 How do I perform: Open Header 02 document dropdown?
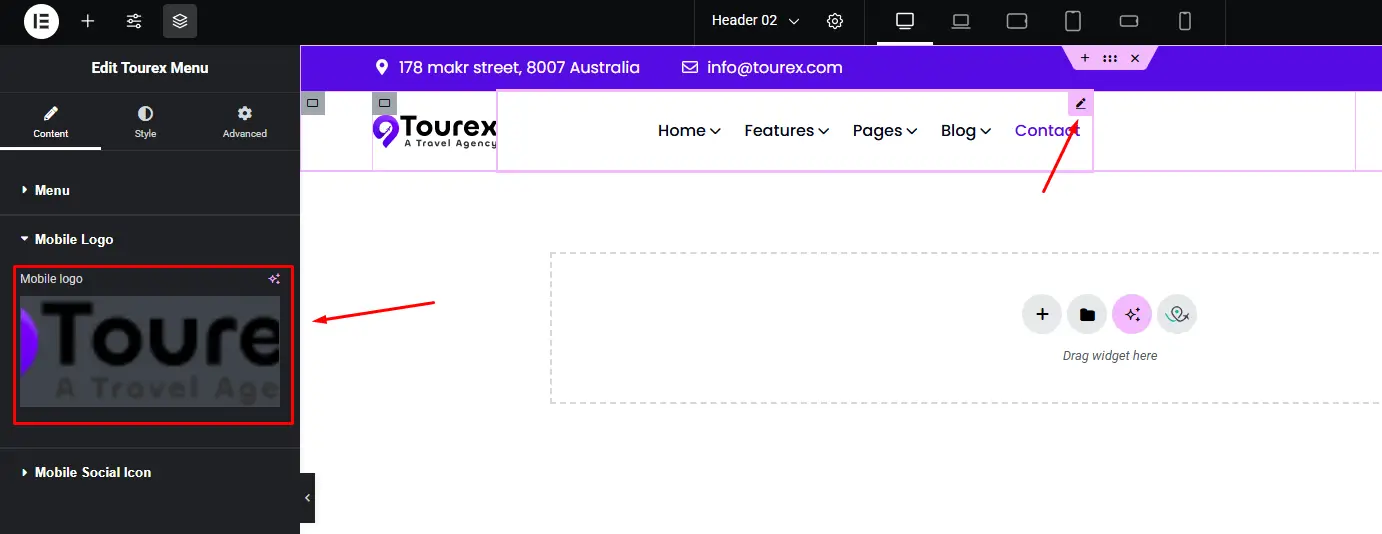click(x=755, y=21)
